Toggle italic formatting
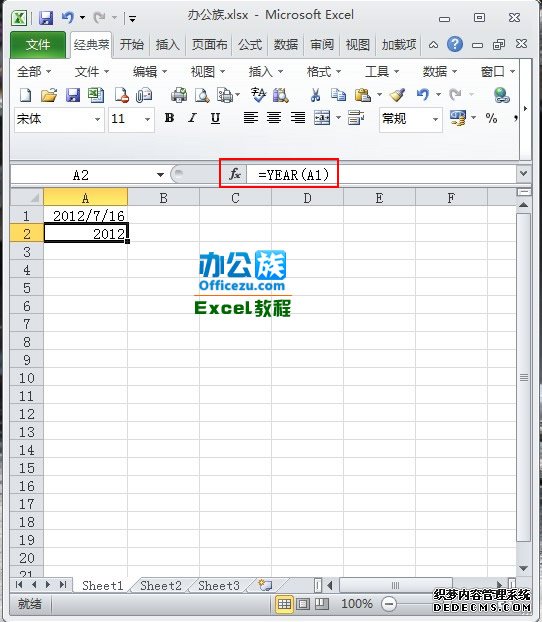 tap(192, 118)
